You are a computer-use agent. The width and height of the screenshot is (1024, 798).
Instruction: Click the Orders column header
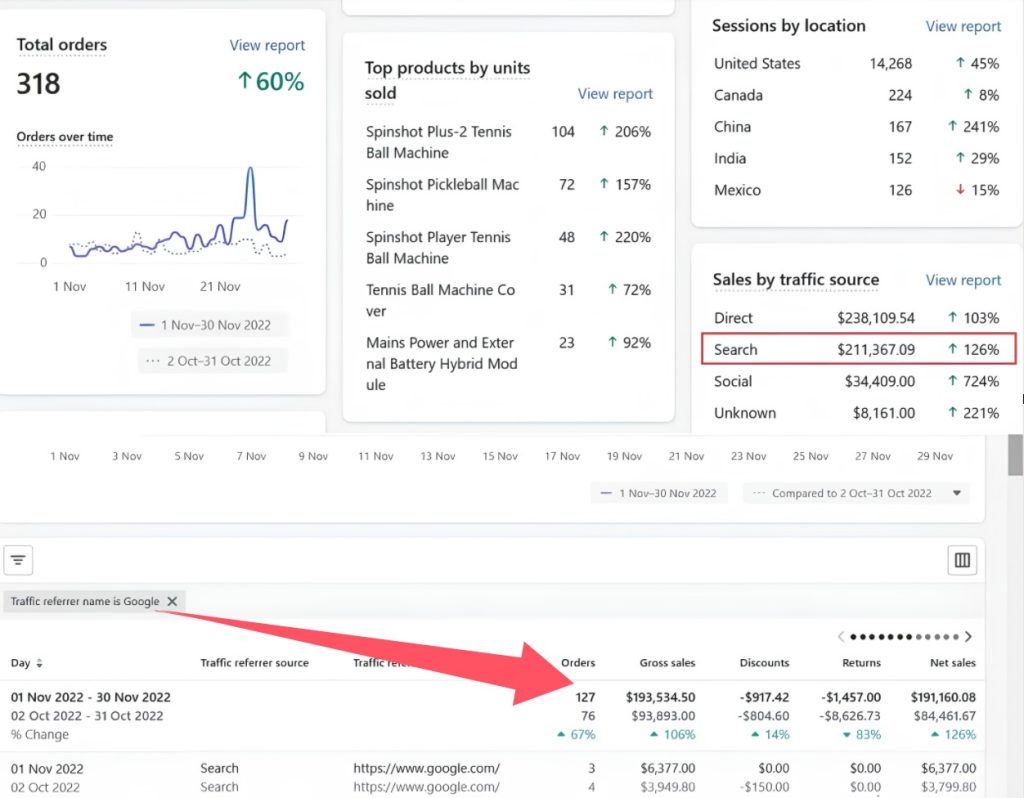coord(578,662)
